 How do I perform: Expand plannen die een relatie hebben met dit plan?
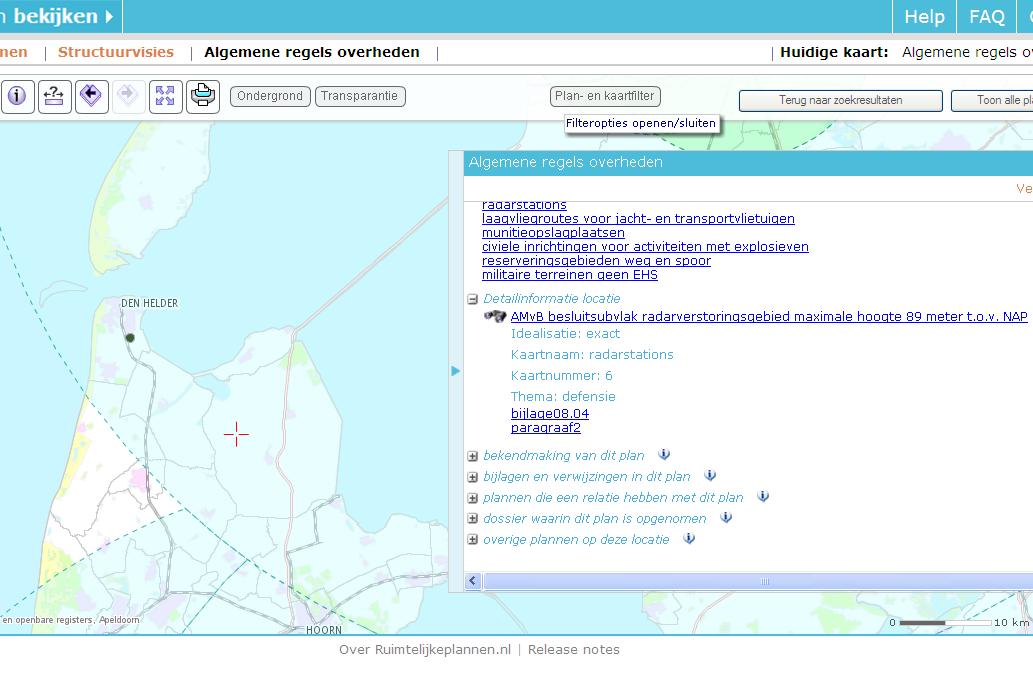[x=472, y=497]
